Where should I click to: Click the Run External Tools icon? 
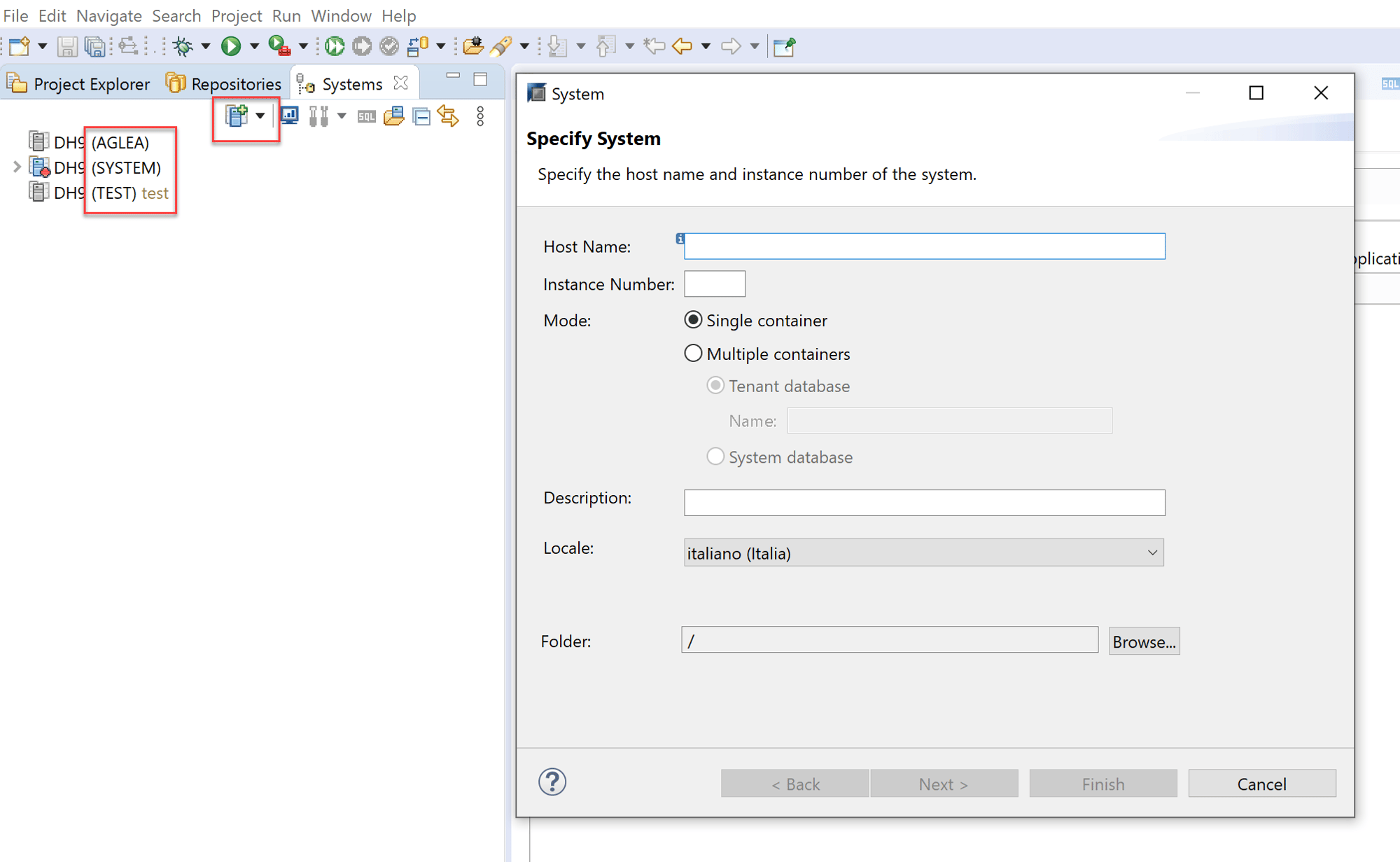pyautogui.click(x=279, y=46)
